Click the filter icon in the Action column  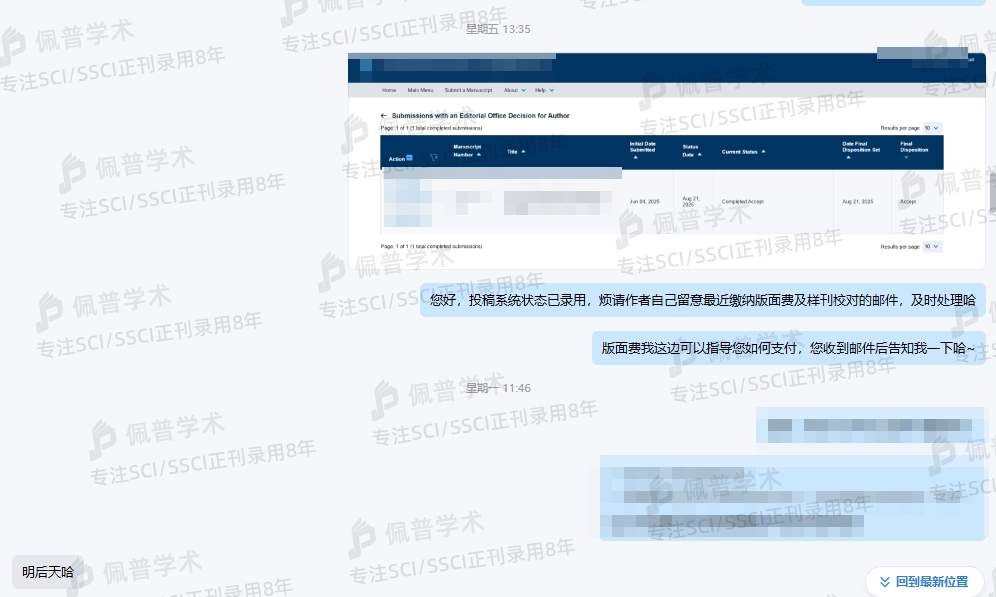pos(434,158)
